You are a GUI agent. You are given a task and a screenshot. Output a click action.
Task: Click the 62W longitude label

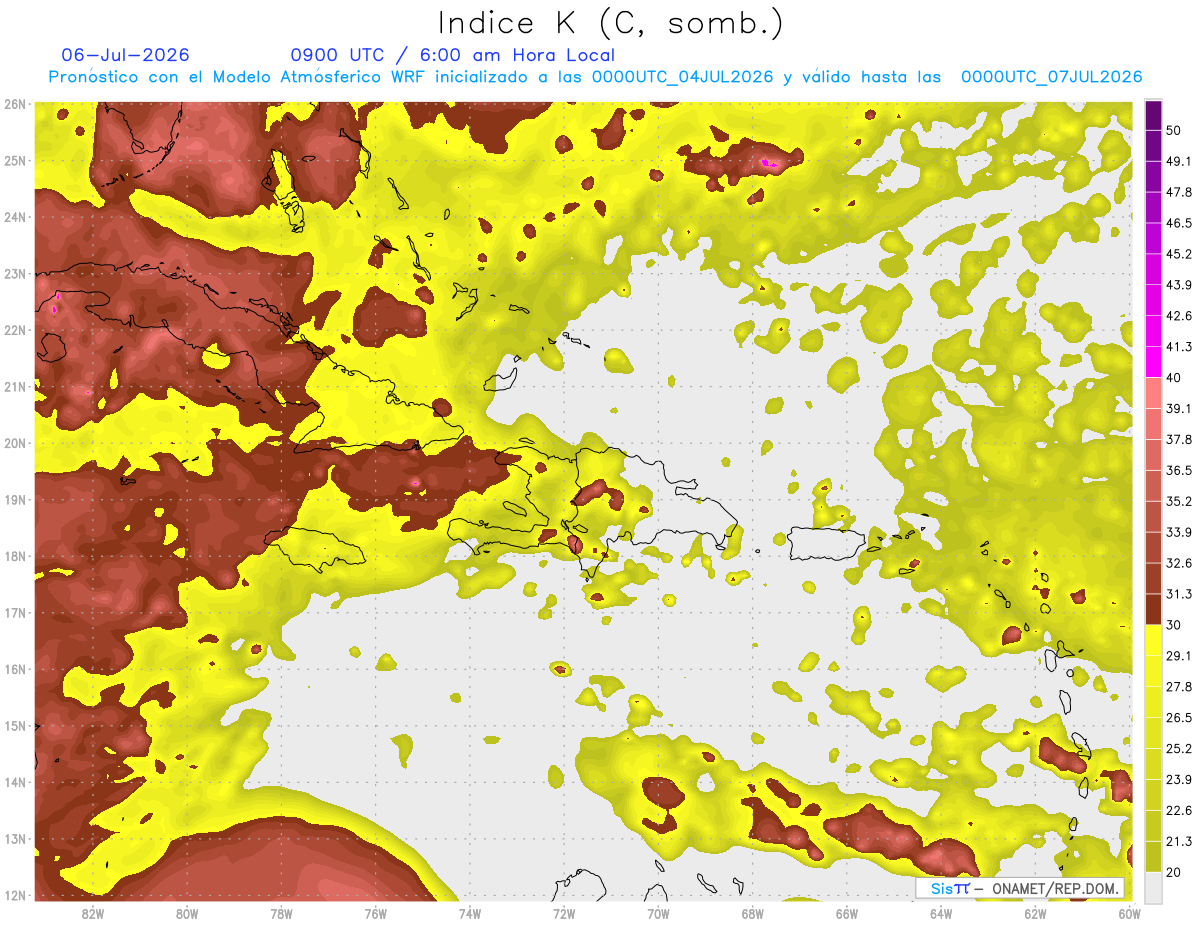click(x=1035, y=914)
